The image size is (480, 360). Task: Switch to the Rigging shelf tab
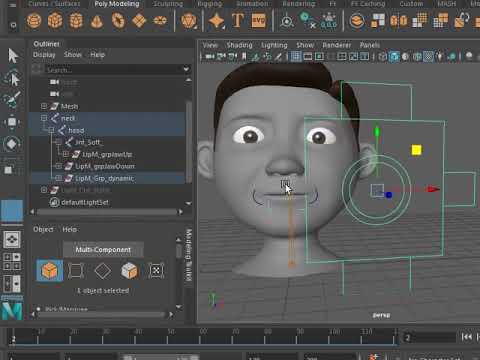[x=210, y=4]
